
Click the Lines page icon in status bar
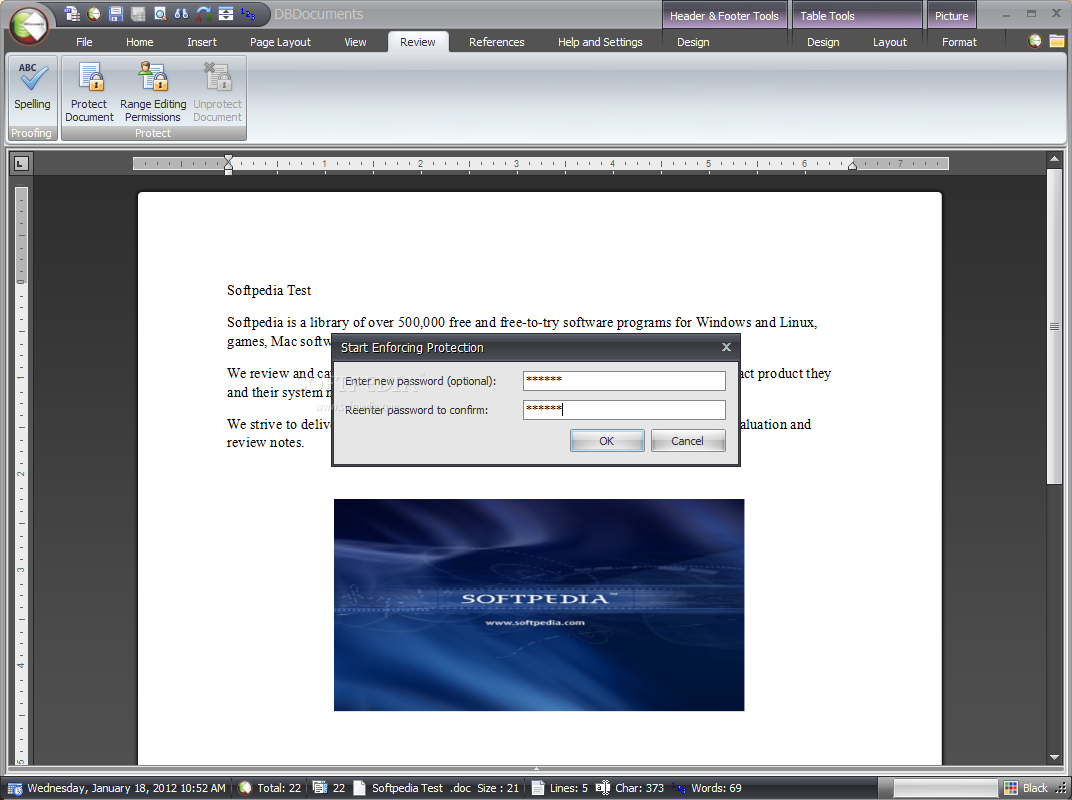point(538,788)
